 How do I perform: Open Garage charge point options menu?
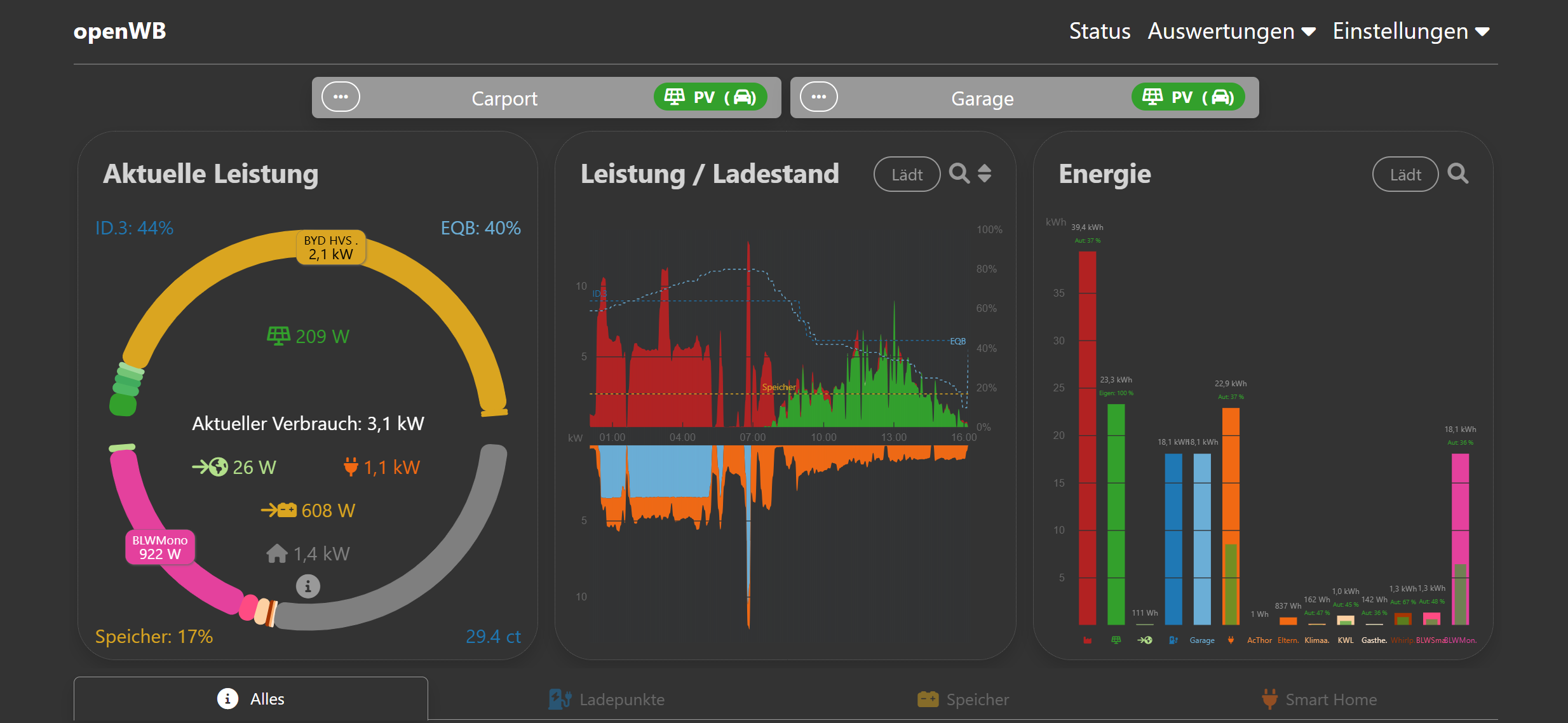tap(818, 97)
